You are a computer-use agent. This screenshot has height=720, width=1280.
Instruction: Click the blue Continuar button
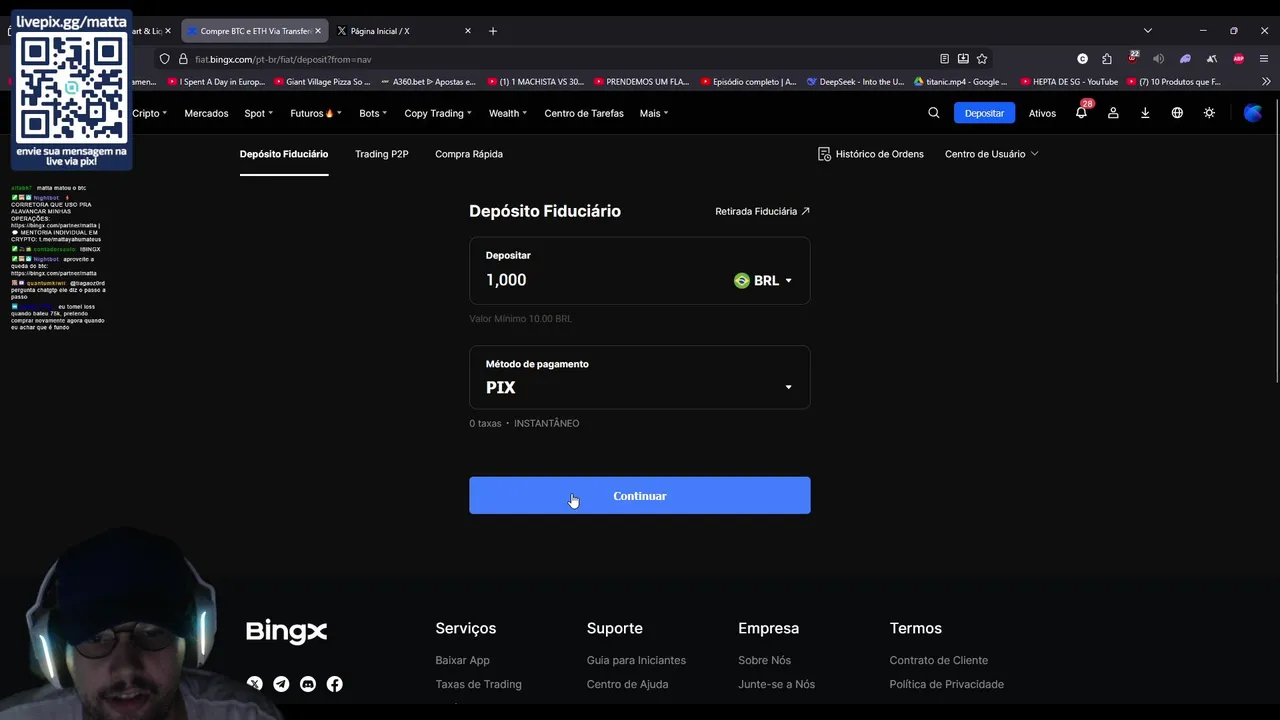click(640, 496)
